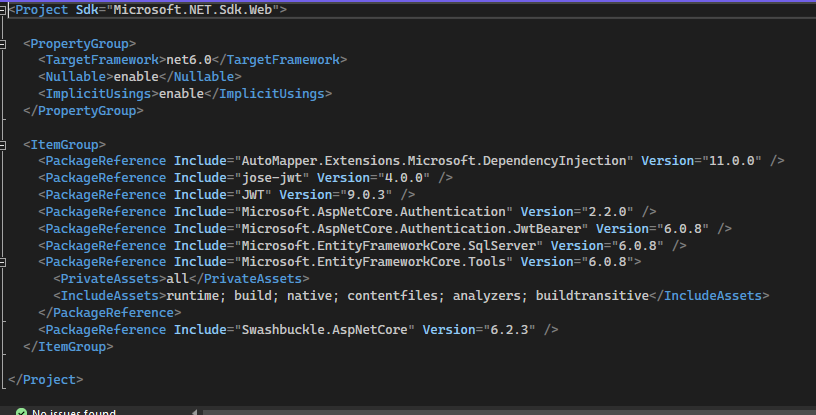This screenshot has height=415, width=816.
Task: Click 'enable' inside the Nullable element
Action: (136, 77)
